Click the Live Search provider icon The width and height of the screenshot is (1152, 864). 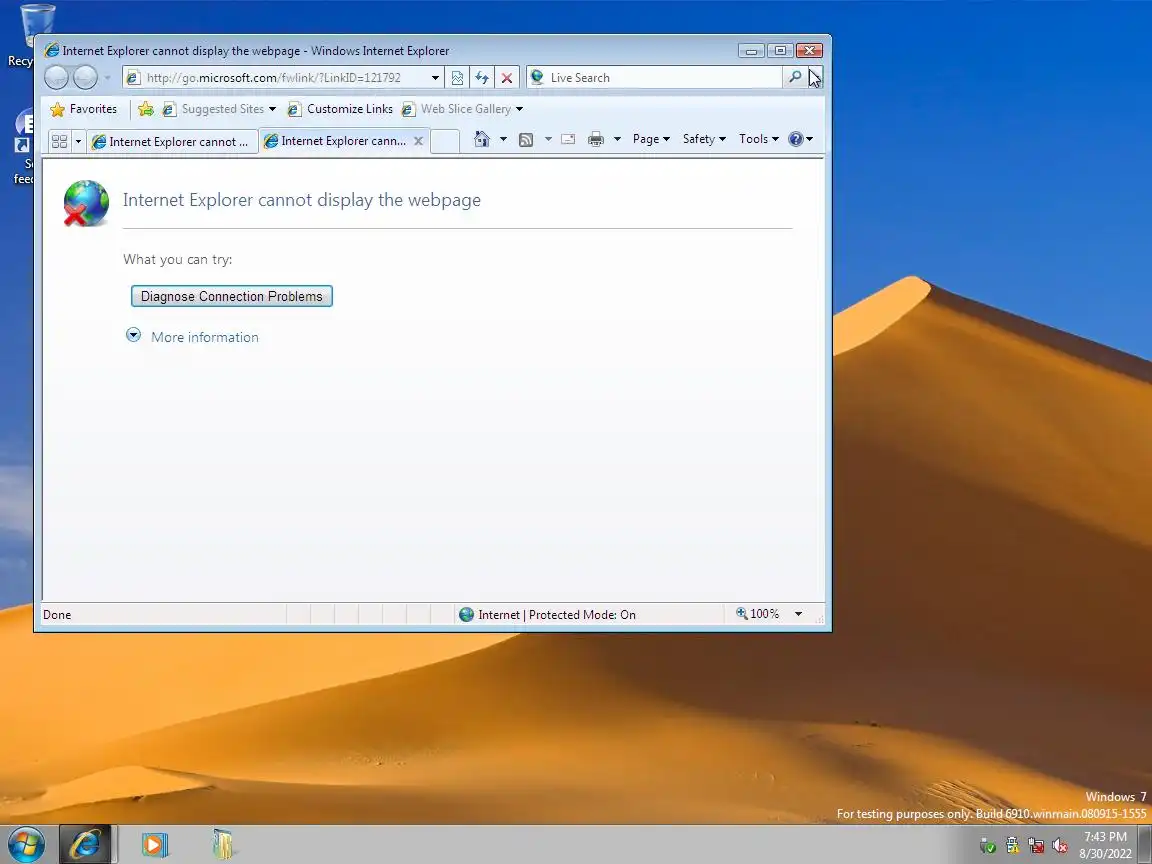click(537, 77)
